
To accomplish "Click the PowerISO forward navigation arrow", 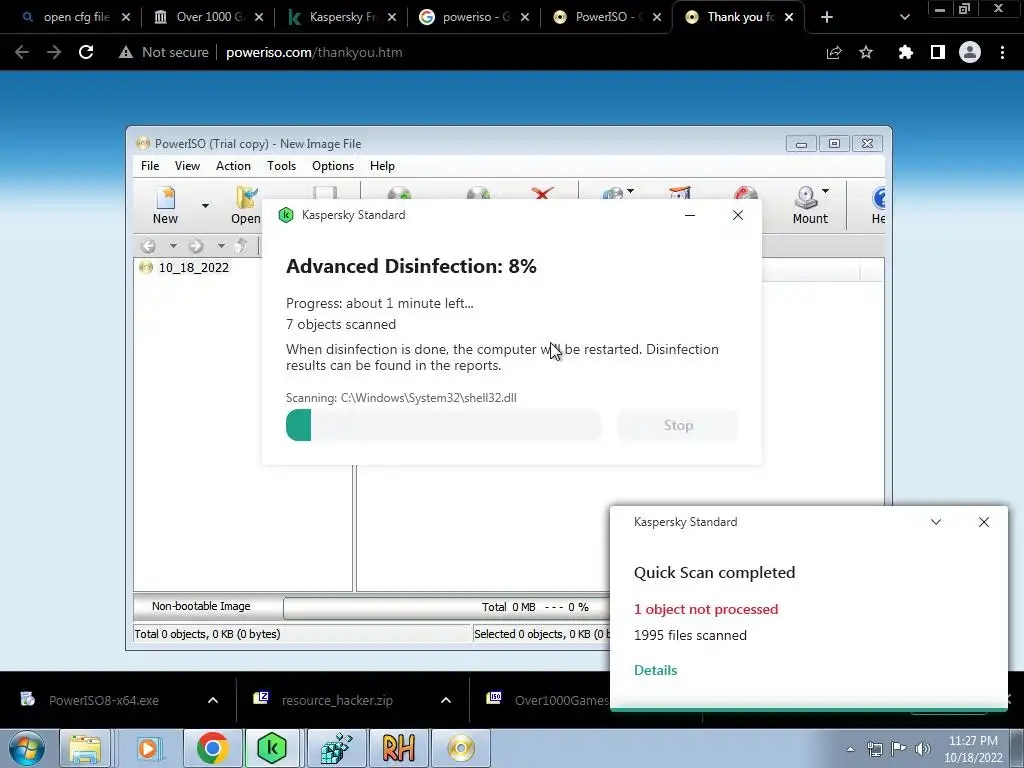I will (196, 246).
